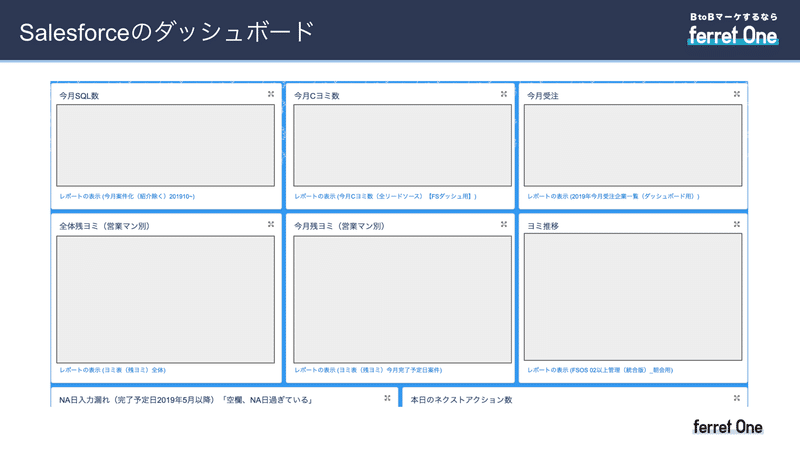Click the ヨミ推移 panel title
Image resolution: width=800 pixels, height=449 pixels.
pyautogui.click(x=543, y=226)
